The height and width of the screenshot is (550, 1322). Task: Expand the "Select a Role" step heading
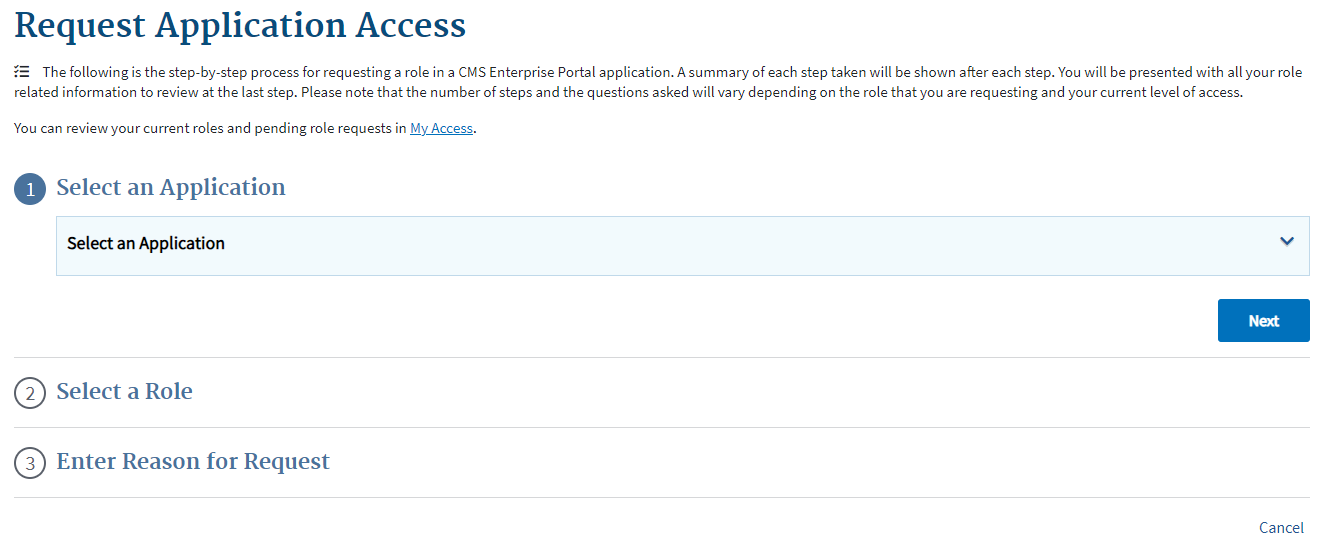(x=124, y=392)
